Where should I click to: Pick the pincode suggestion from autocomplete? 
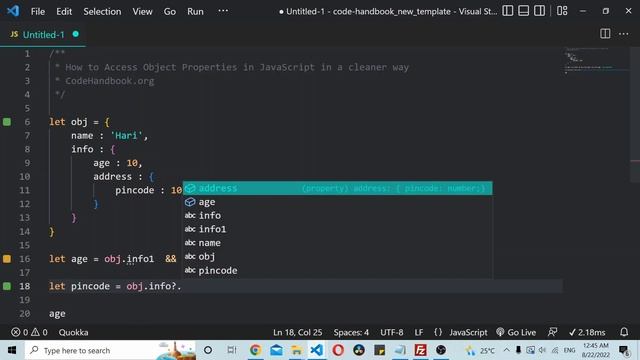[337, 271]
